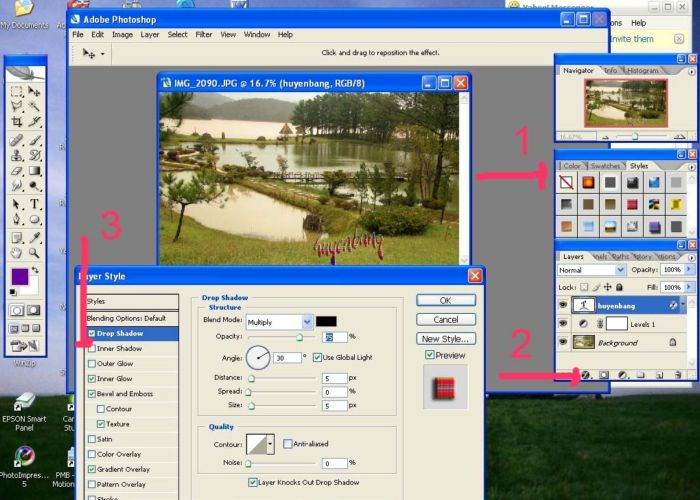This screenshot has height=500, width=700.
Task: Click the black shadow color swatch
Action: click(x=326, y=321)
